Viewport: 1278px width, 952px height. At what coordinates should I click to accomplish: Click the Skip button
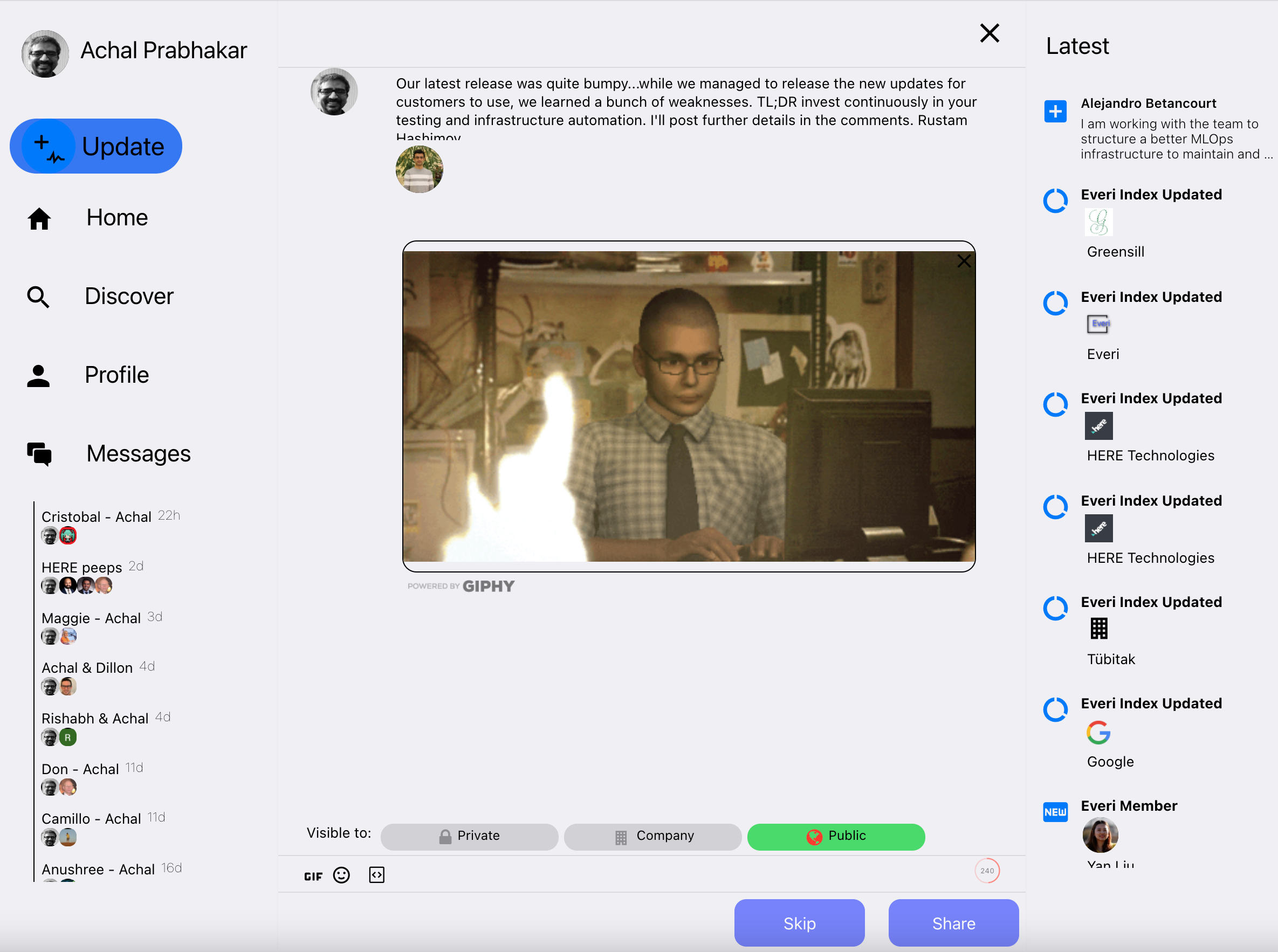(x=799, y=923)
